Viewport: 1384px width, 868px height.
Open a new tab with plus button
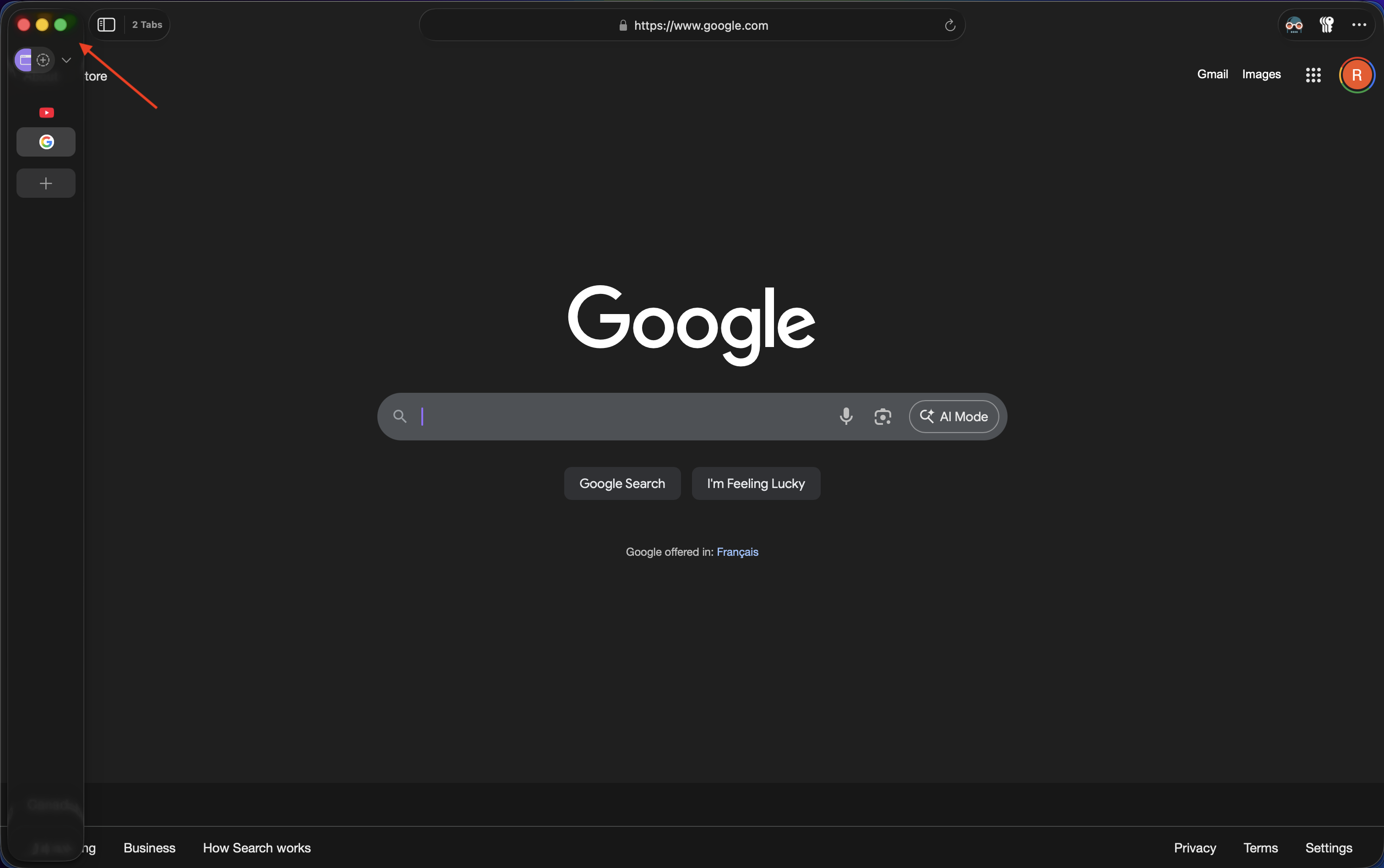(x=46, y=183)
